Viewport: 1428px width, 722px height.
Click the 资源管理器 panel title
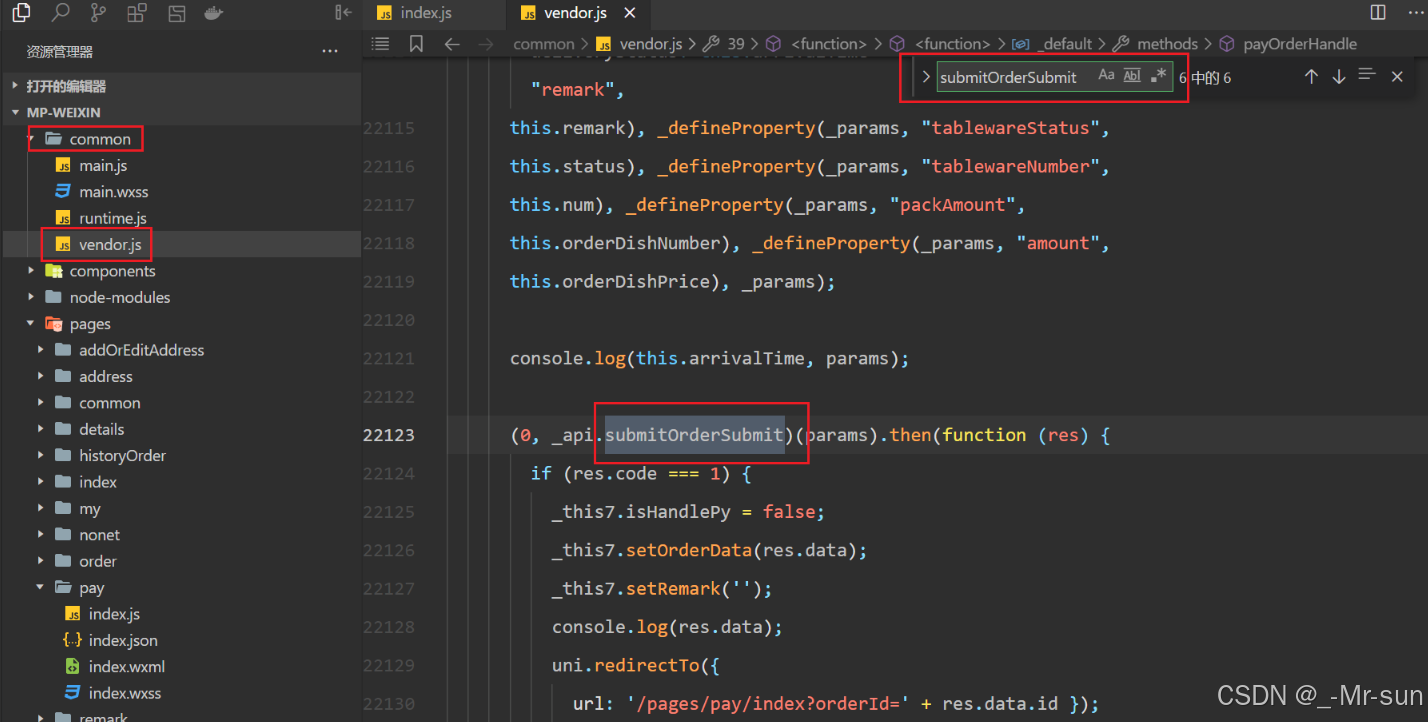pyautogui.click(x=60, y=51)
